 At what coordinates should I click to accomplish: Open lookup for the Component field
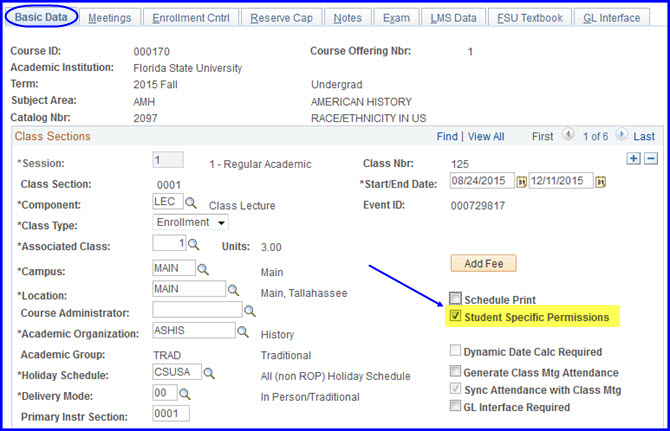191,203
